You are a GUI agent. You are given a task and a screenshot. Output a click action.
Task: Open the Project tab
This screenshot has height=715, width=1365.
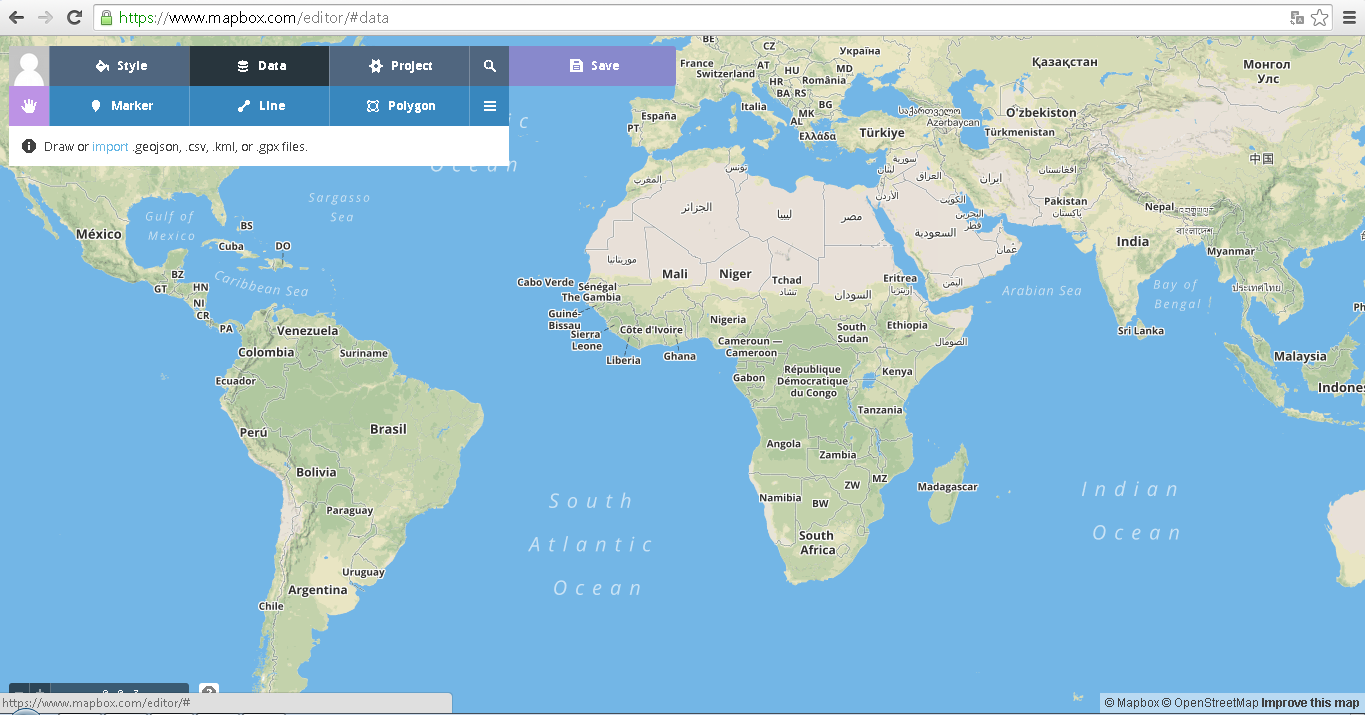(398, 66)
